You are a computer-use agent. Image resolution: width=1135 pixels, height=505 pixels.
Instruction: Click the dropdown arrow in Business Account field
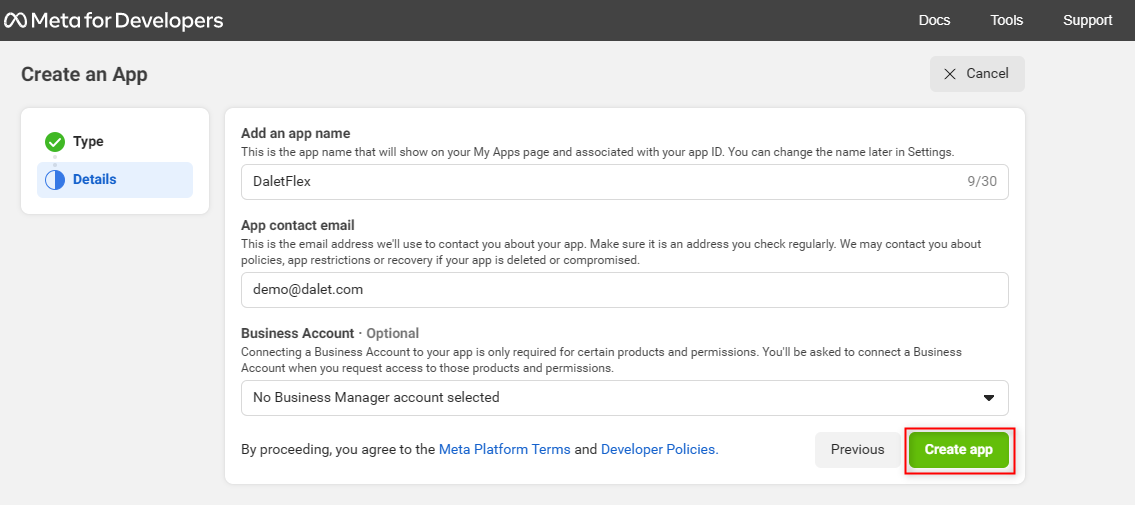tap(989, 398)
